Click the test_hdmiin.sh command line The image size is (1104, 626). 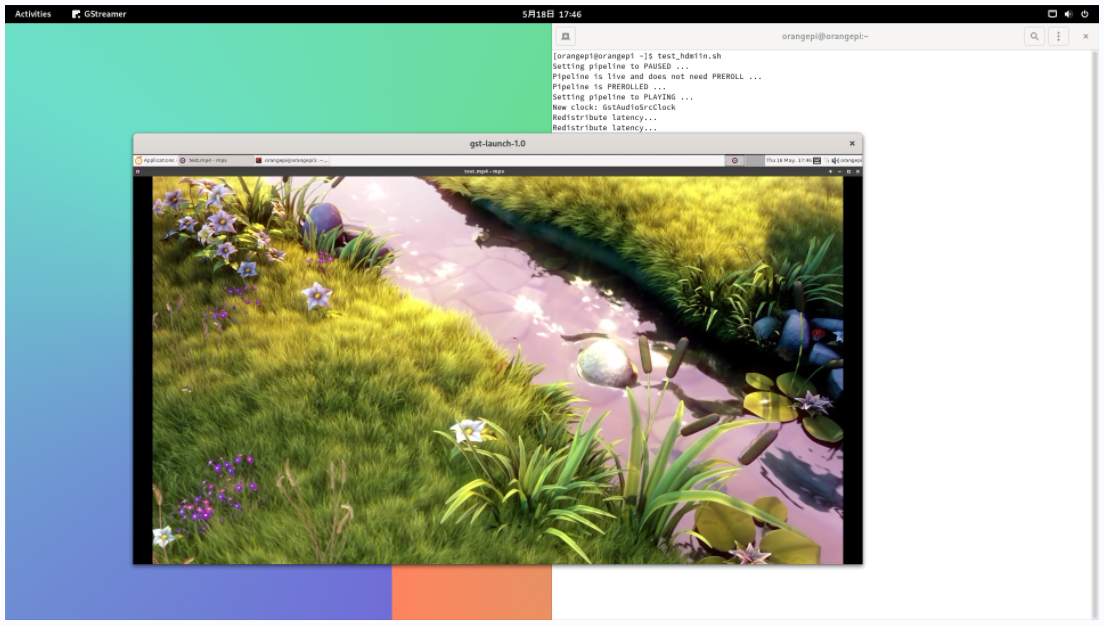[x=636, y=56]
